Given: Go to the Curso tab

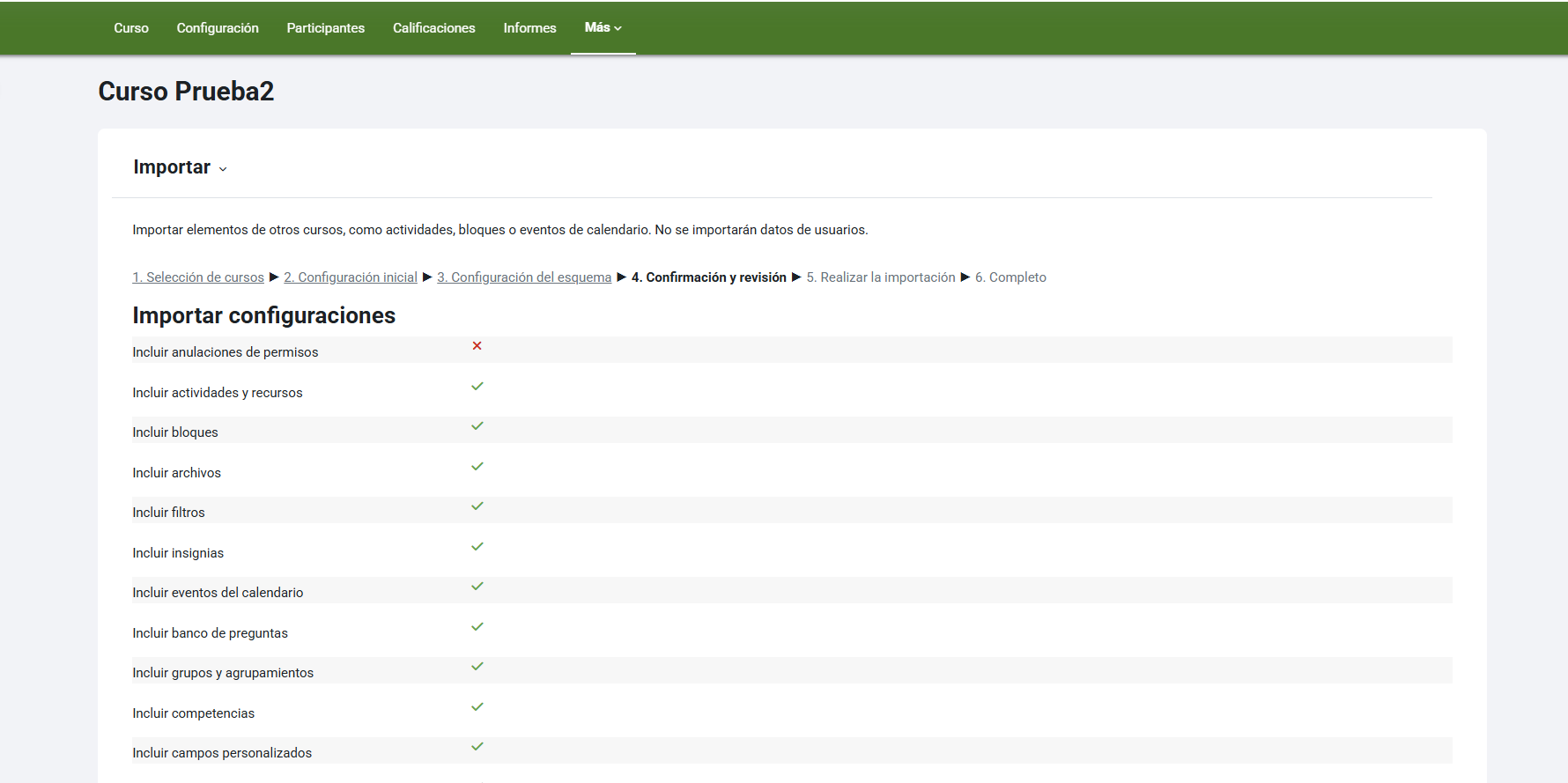Looking at the screenshot, I should [x=131, y=28].
